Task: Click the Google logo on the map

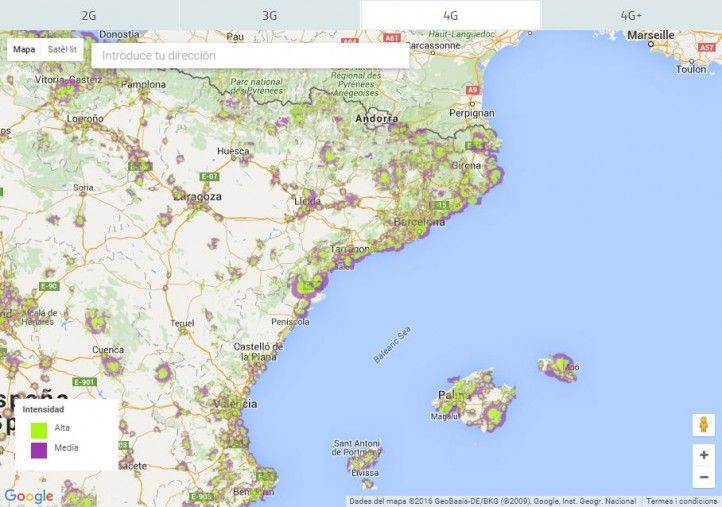Action: pos(29,496)
